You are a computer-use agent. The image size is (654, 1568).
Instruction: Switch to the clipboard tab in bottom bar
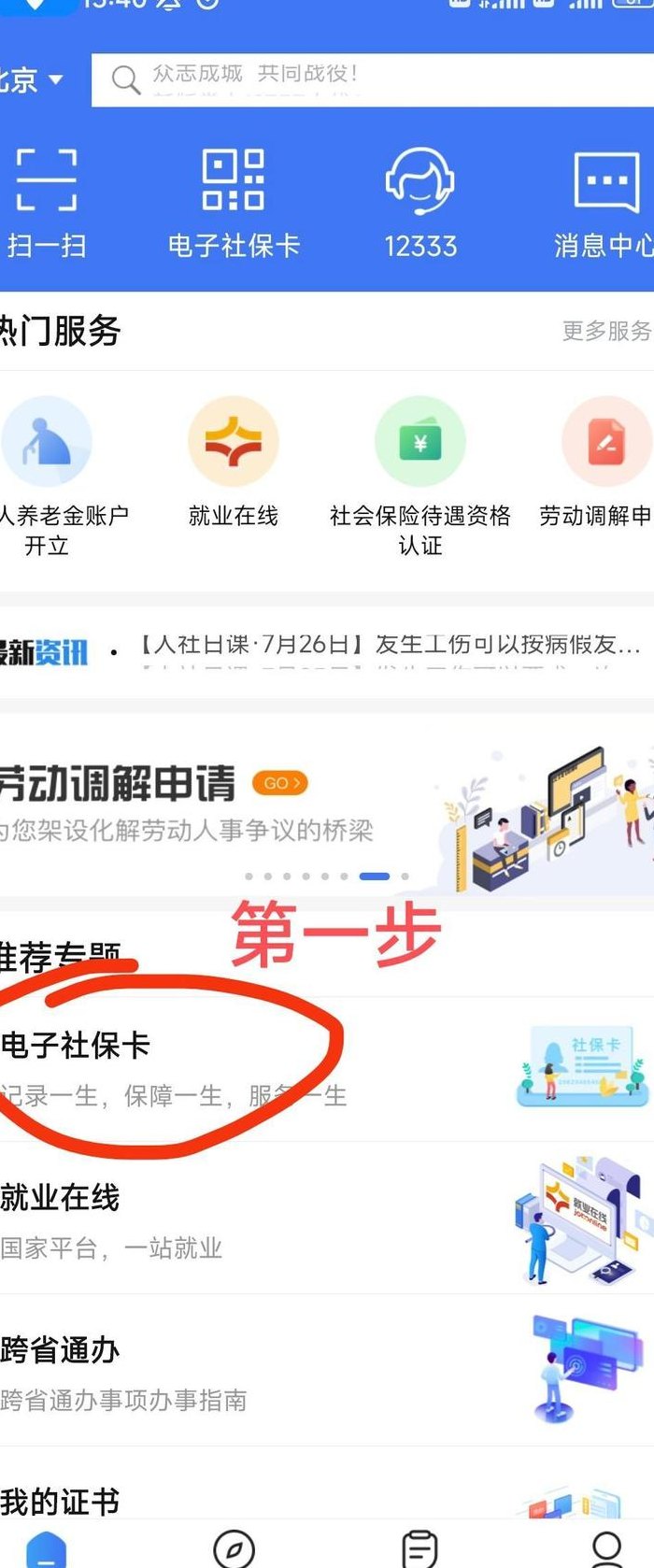coord(419,1547)
